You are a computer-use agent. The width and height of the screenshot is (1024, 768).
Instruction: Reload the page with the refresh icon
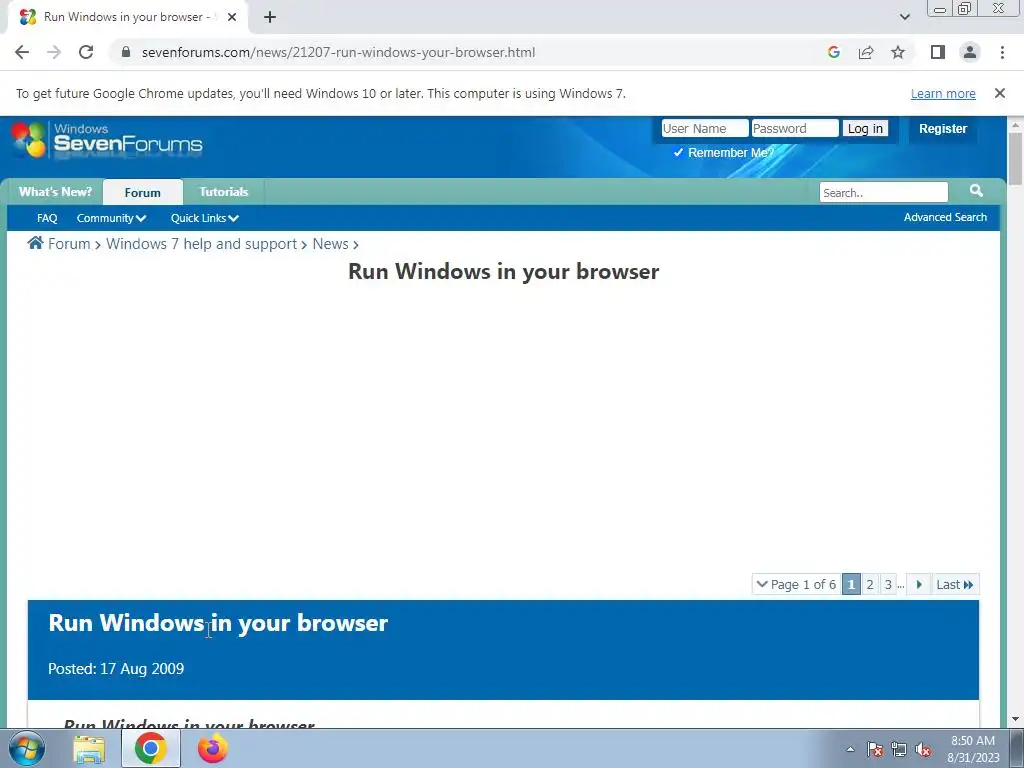tap(86, 52)
